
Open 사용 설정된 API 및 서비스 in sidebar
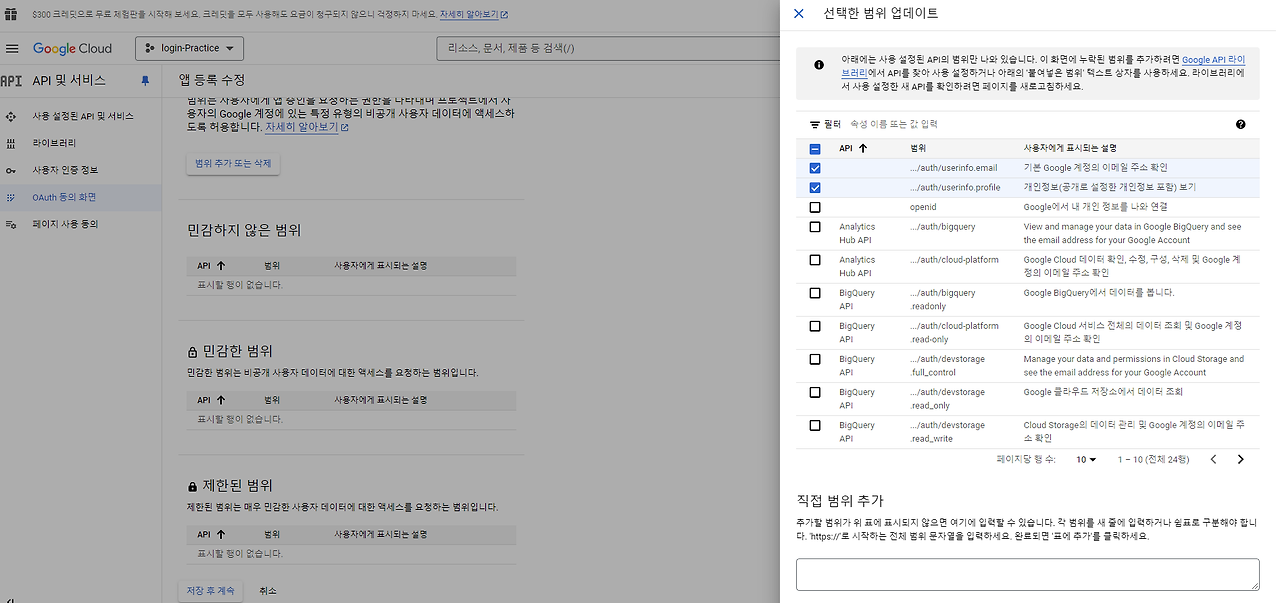pos(82,116)
